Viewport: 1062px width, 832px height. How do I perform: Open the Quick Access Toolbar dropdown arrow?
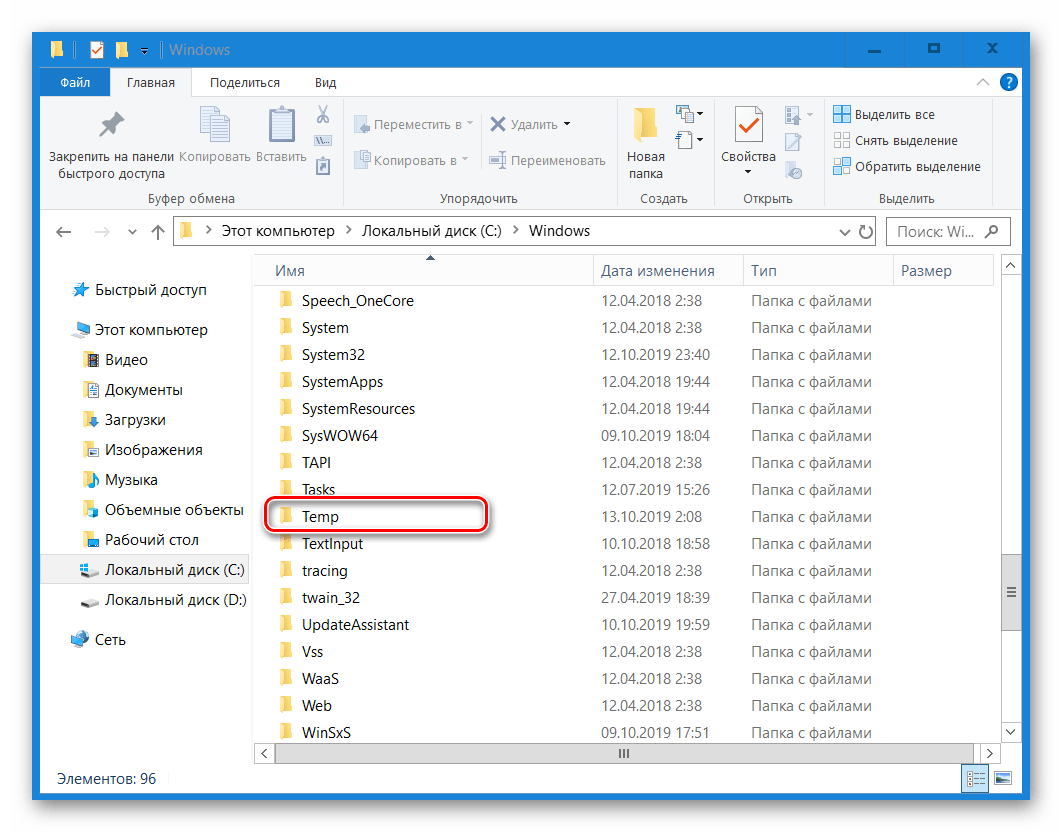[143, 49]
